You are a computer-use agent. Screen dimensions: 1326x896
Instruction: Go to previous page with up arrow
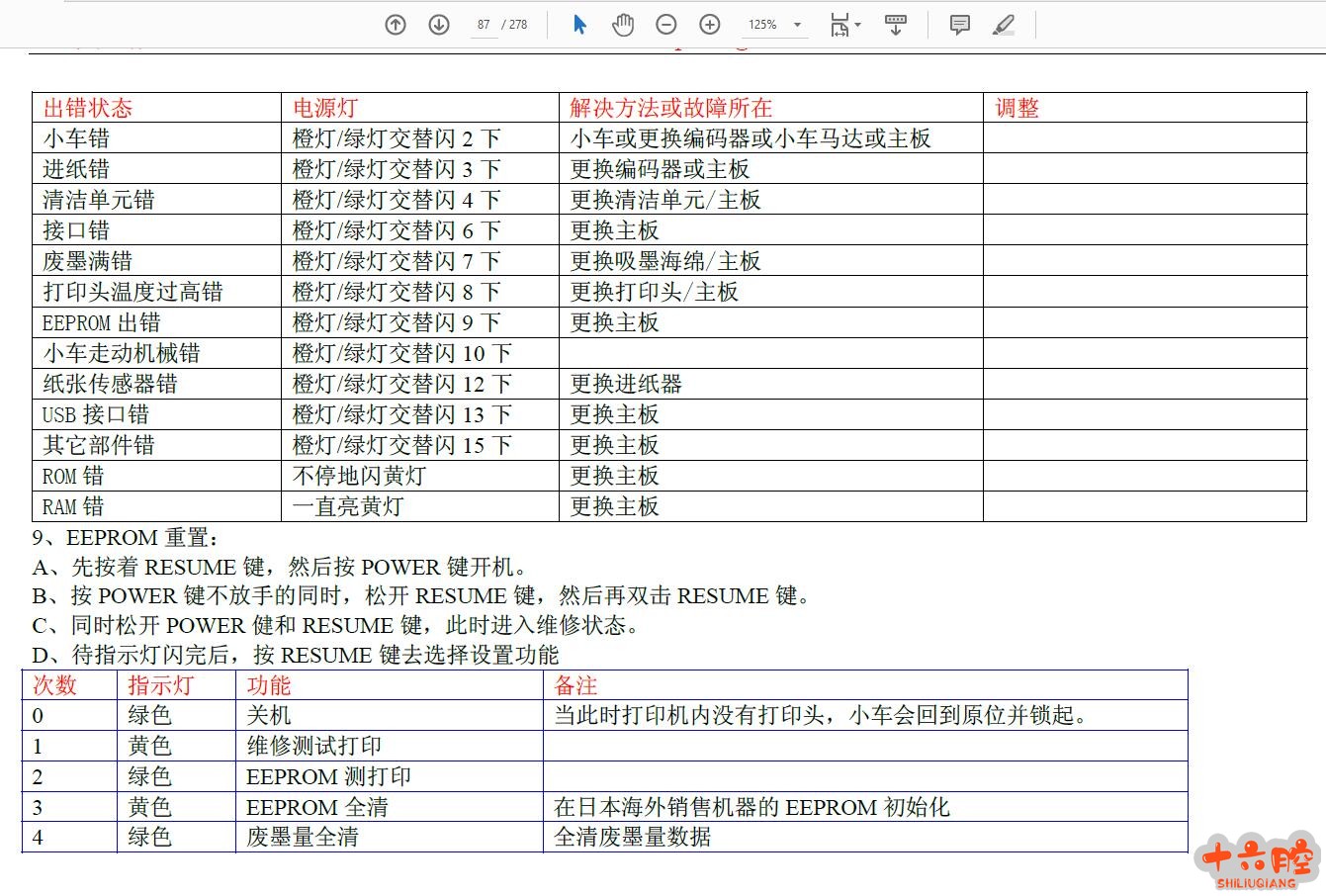point(396,25)
